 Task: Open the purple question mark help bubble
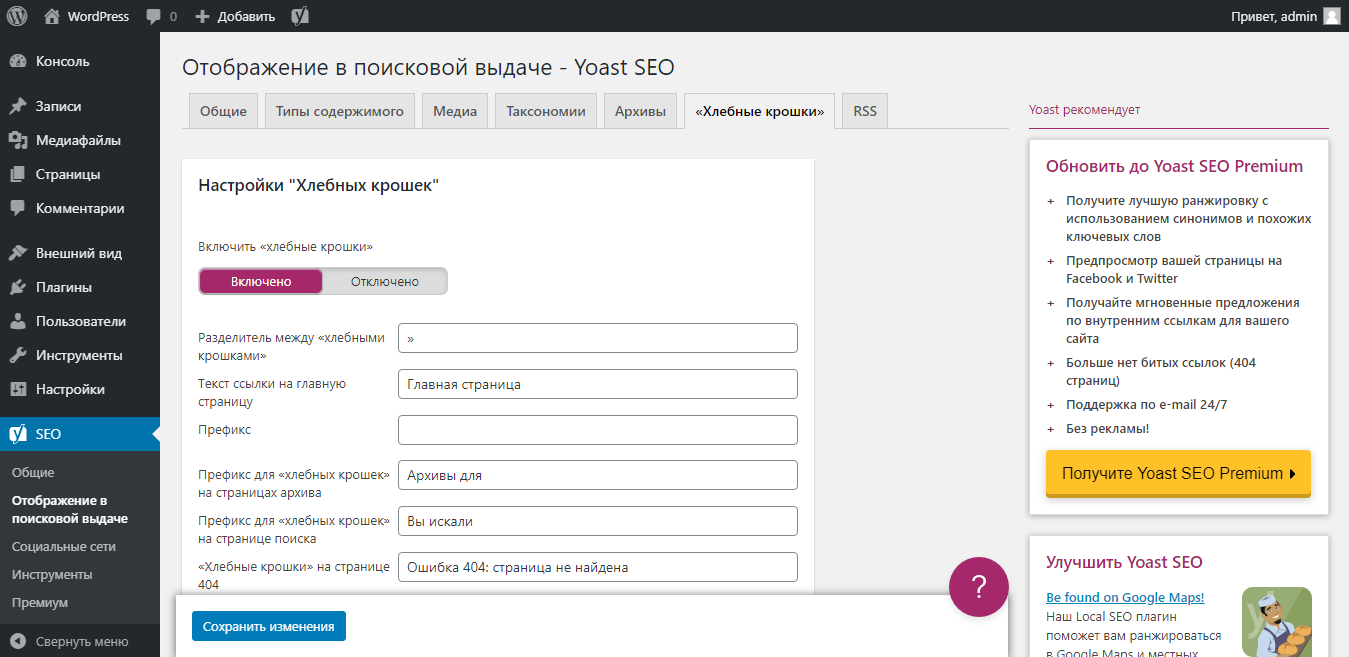(978, 587)
